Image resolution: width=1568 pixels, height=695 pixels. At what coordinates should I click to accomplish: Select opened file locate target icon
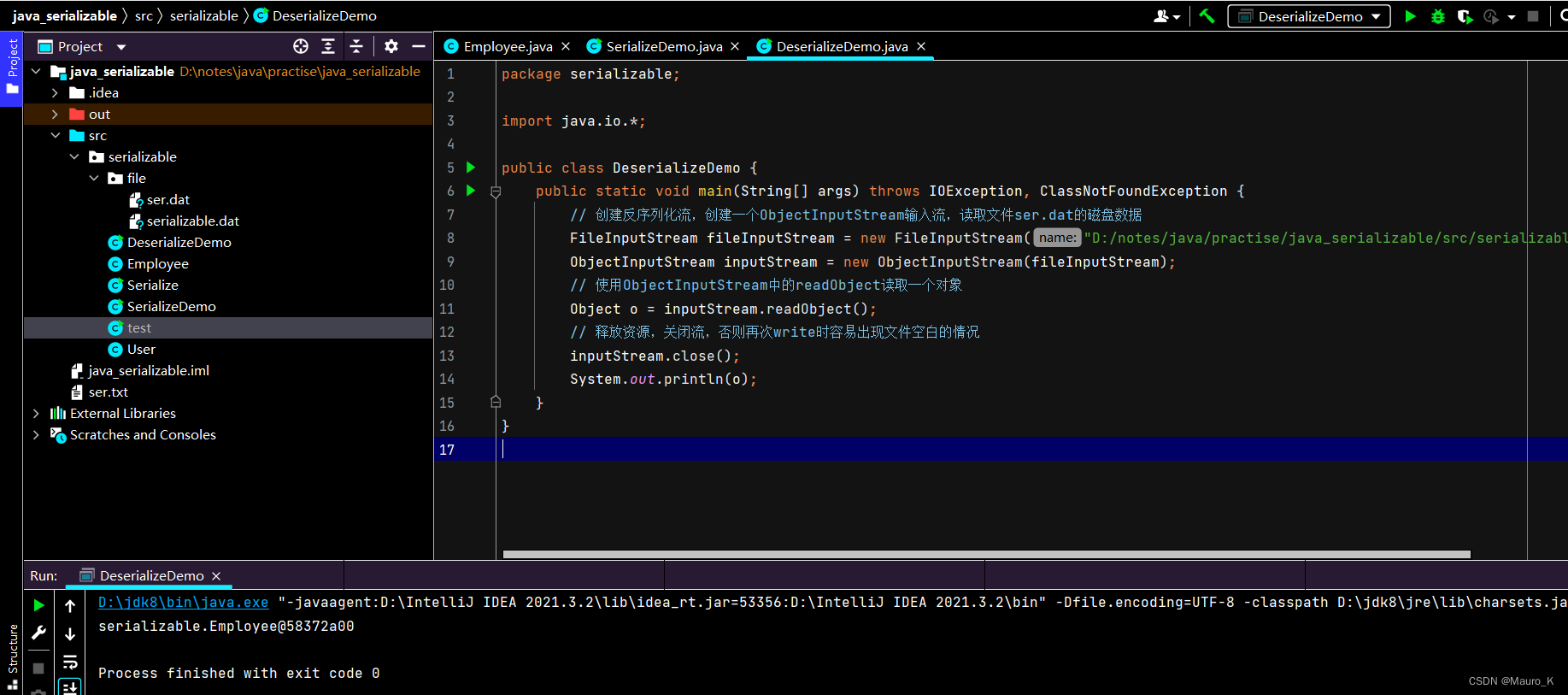pyautogui.click(x=301, y=46)
